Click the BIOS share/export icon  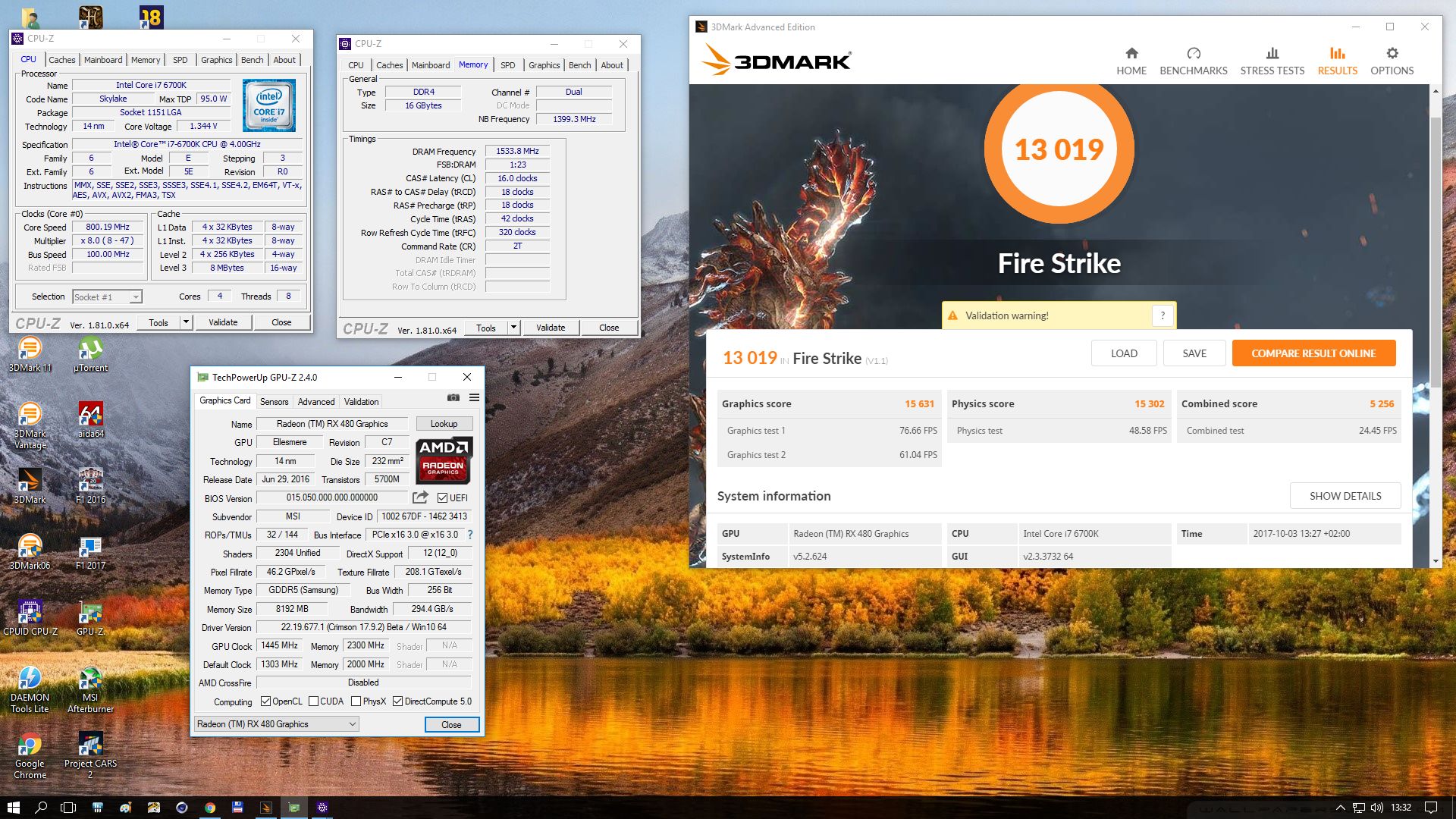(419, 497)
